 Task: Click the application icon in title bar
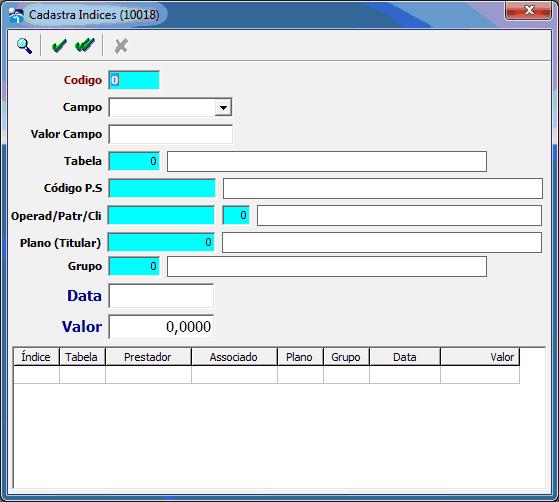click(x=16, y=15)
